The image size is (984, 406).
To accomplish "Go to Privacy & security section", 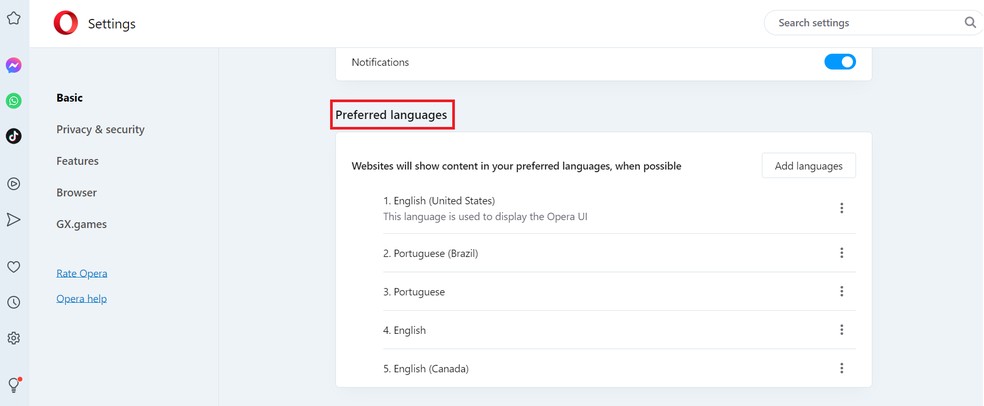I will (100, 129).
